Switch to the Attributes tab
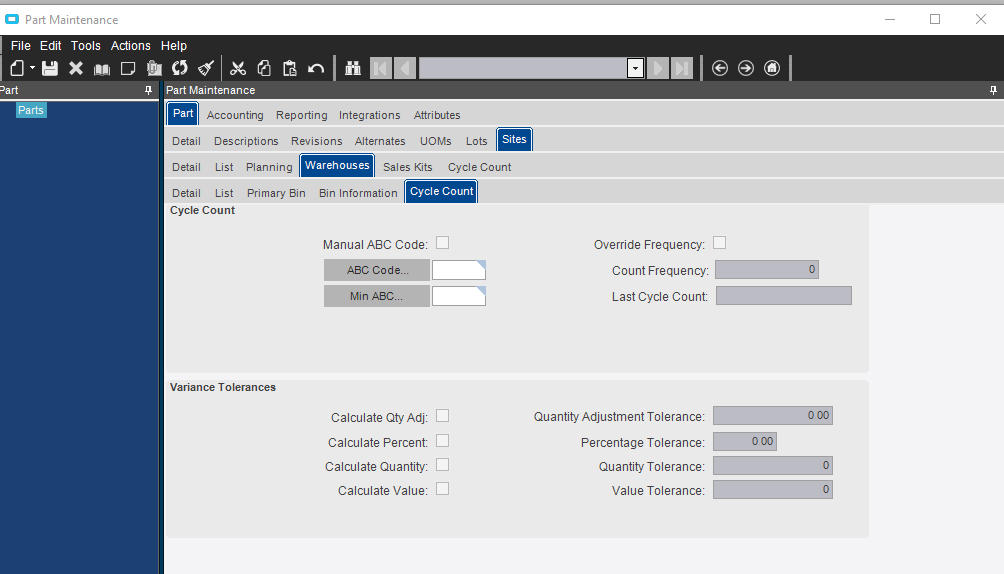 [437, 115]
